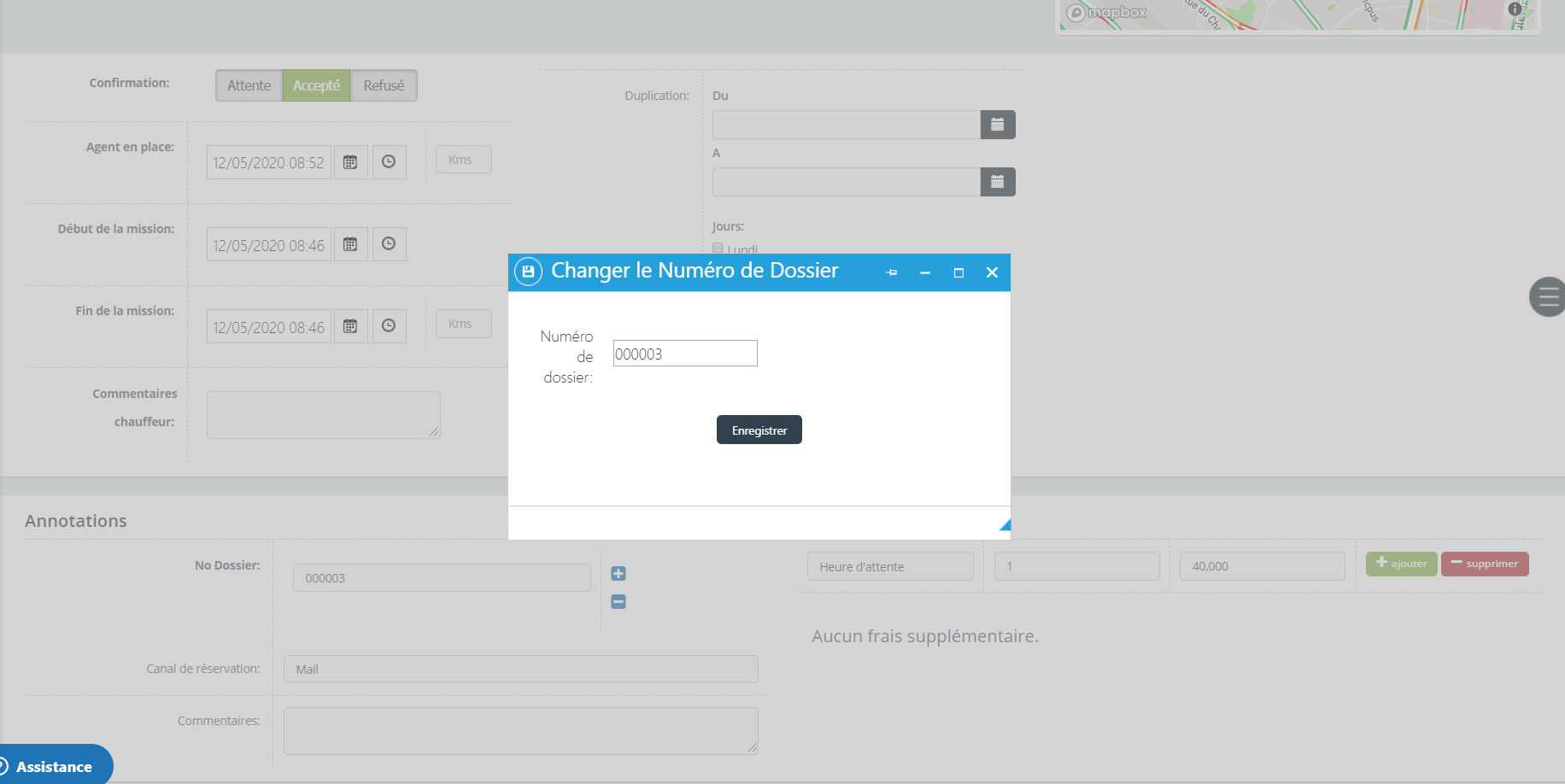Viewport: 1565px width, 784px height.
Task: Click the Heure d'attente field
Action: point(889,566)
